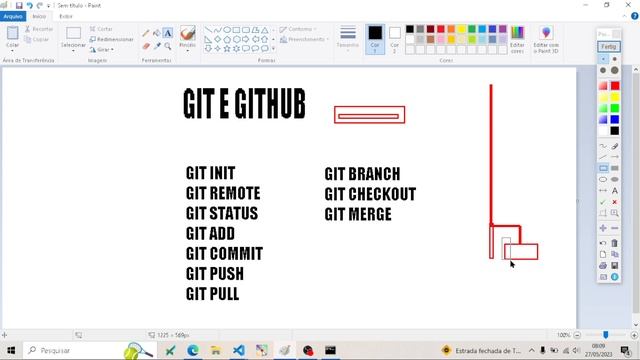The height and width of the screenshot is (360, 640).
Task: Click the Fertig button in floating toolbar
Action: tap(609, 47)
